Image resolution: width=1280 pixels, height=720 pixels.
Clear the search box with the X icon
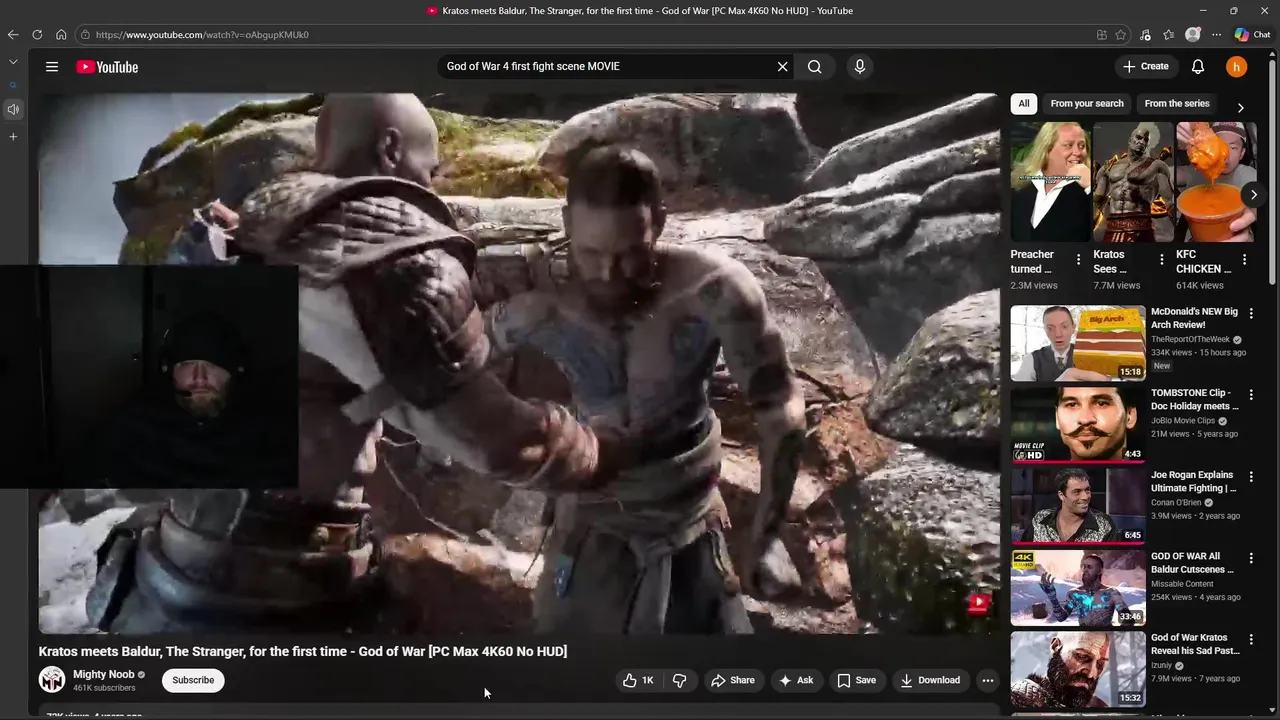point(783,67)
